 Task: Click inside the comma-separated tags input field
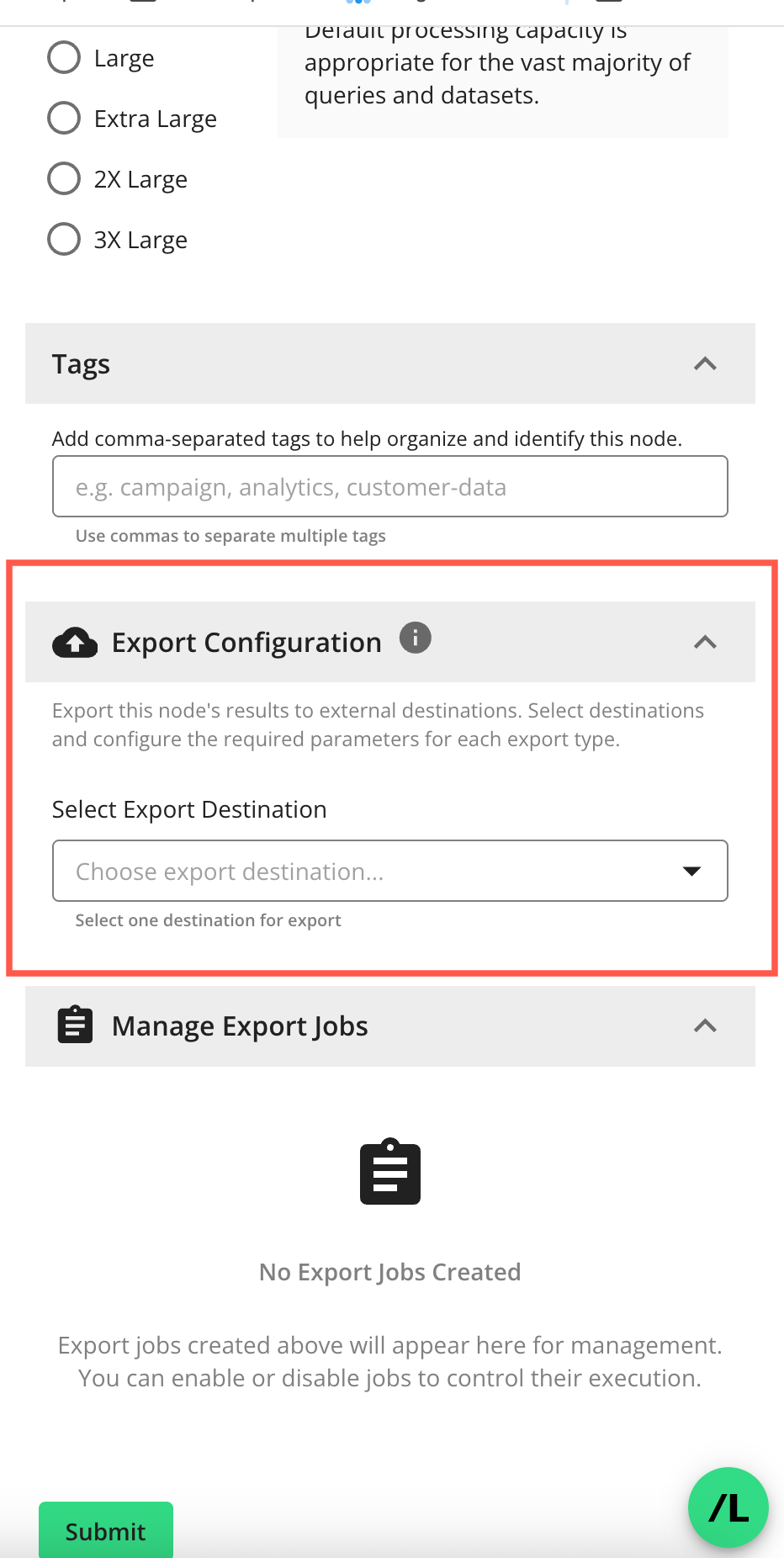pos(389,486)
